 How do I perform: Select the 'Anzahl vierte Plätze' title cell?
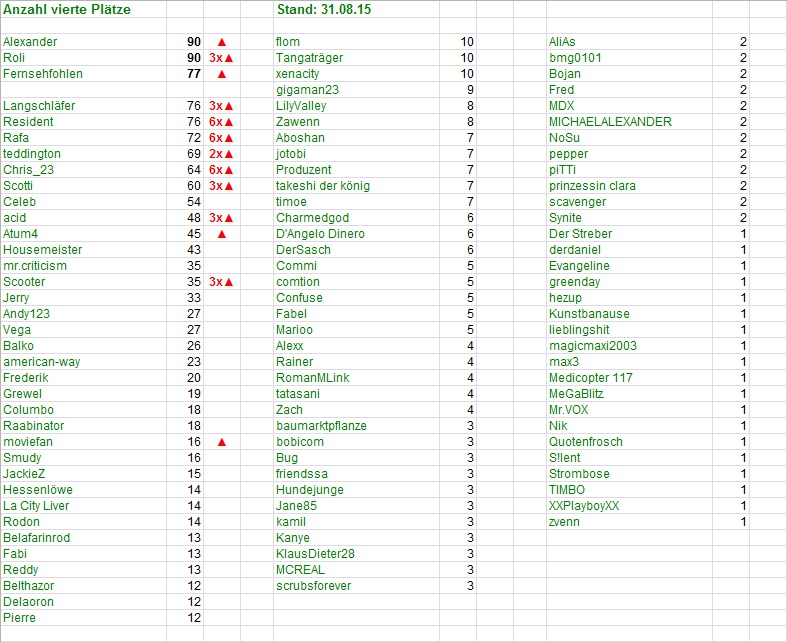click(x=66, y=10)
